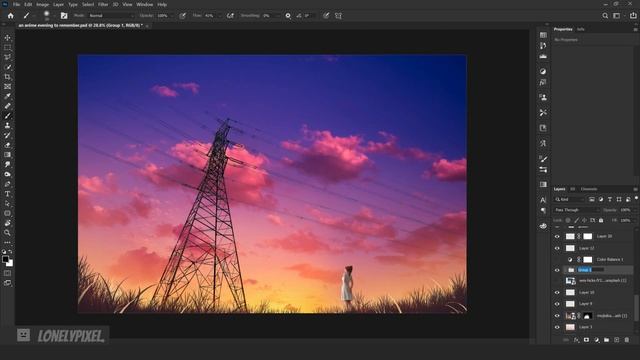This screenshot has width=640, height=360.
Task: Open the Filter menu
Action: (x=103, y=4)
